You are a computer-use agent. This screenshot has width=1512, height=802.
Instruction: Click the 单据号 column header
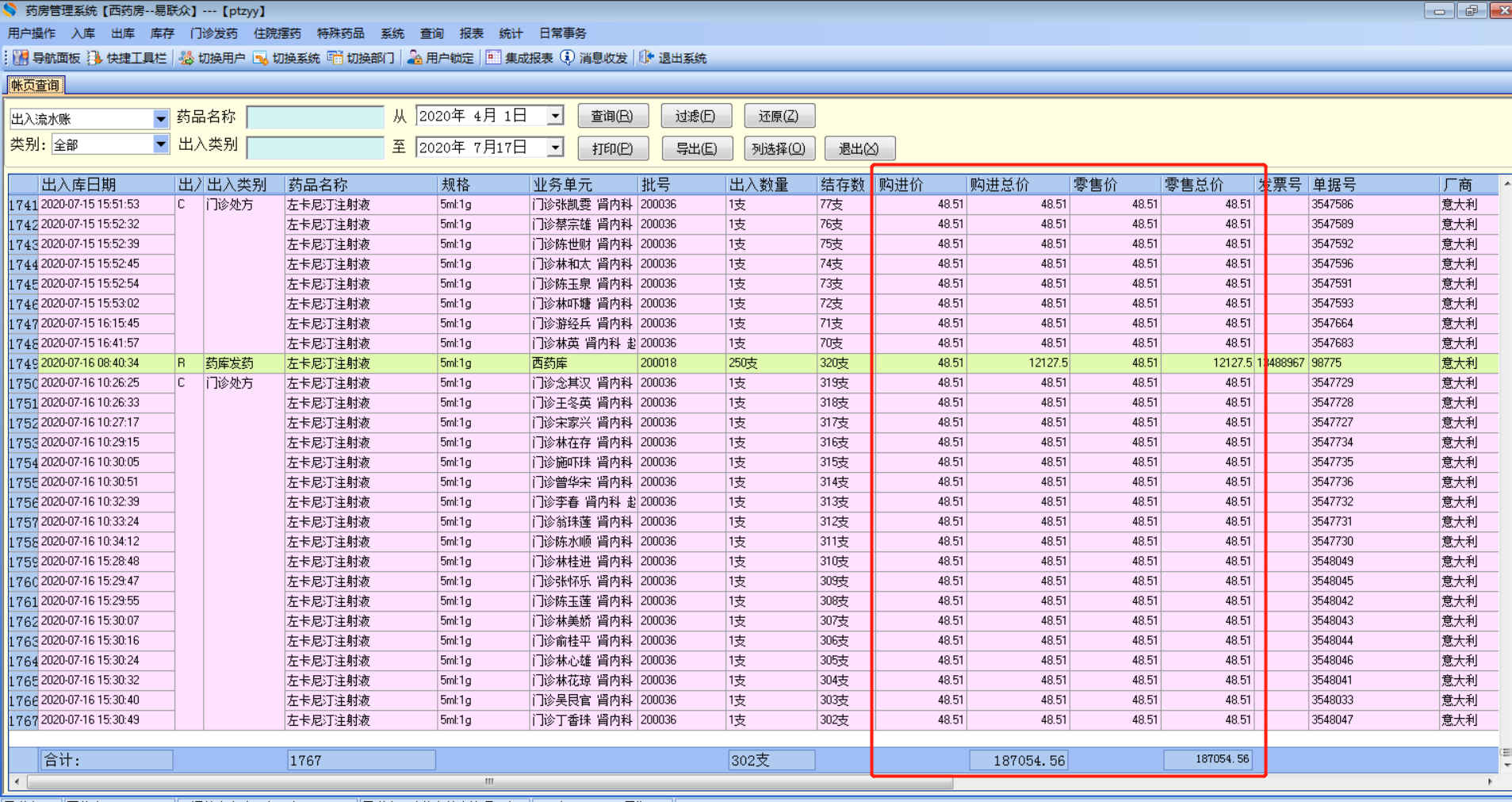pos(1373,185)
